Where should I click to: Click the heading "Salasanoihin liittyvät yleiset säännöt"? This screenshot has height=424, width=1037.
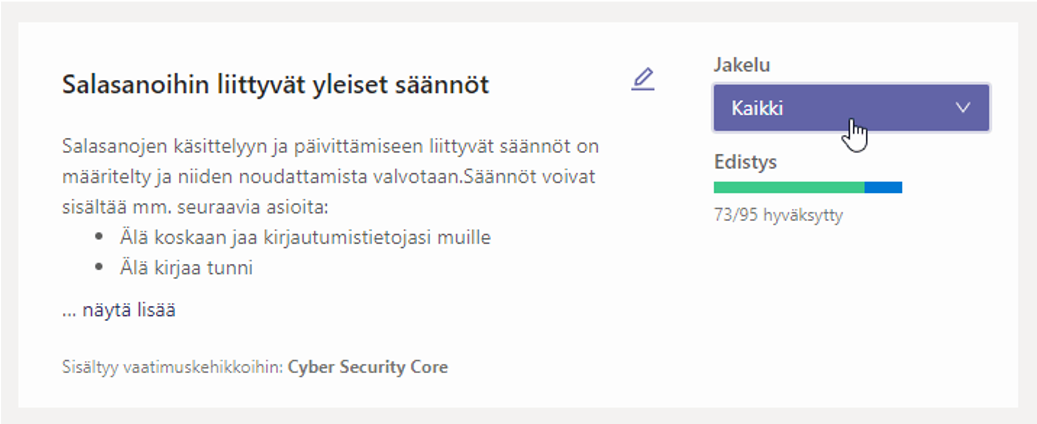pyautogui.click(x=275, y=85)
